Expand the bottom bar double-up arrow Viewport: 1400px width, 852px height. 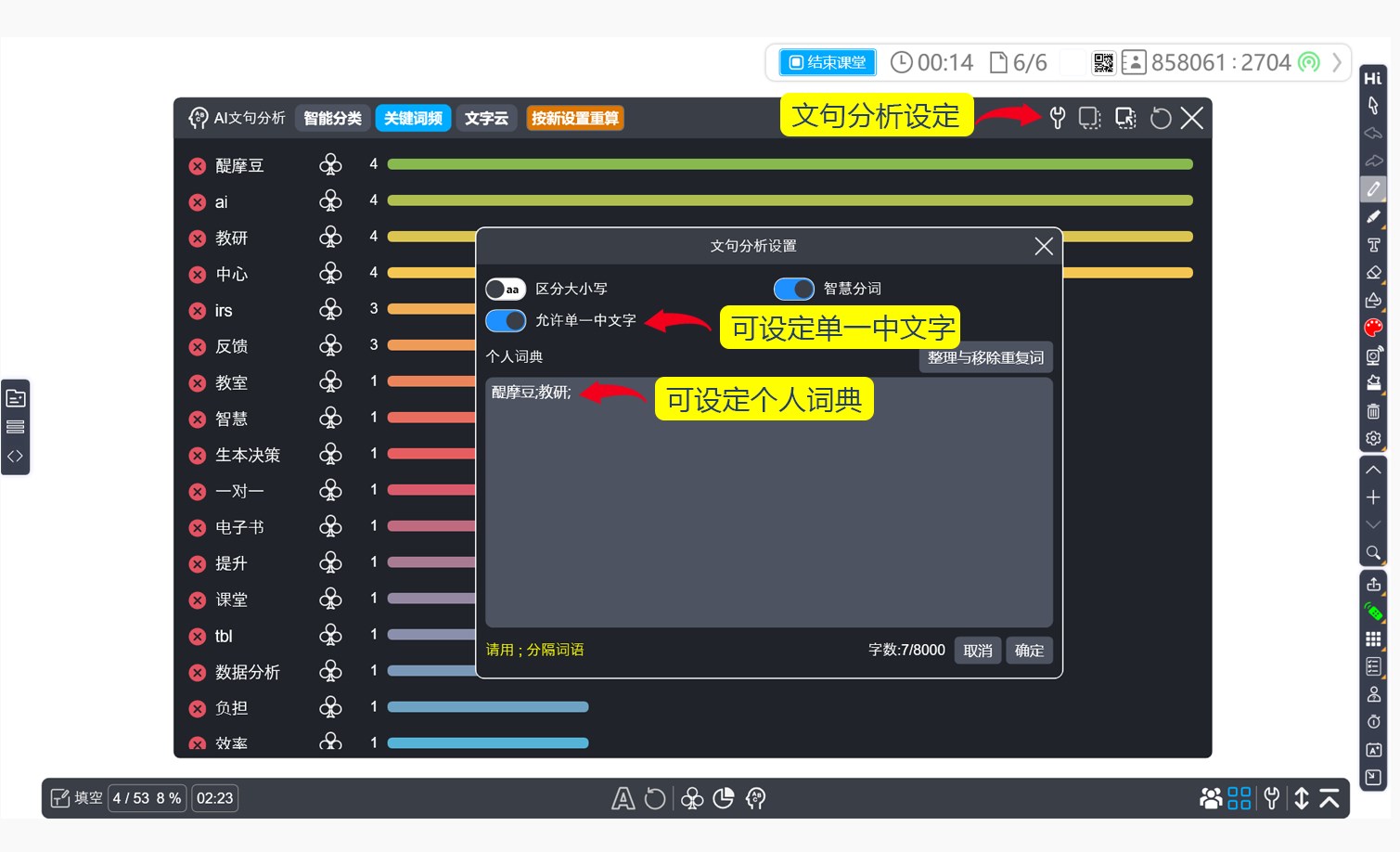coord(1329,798)
